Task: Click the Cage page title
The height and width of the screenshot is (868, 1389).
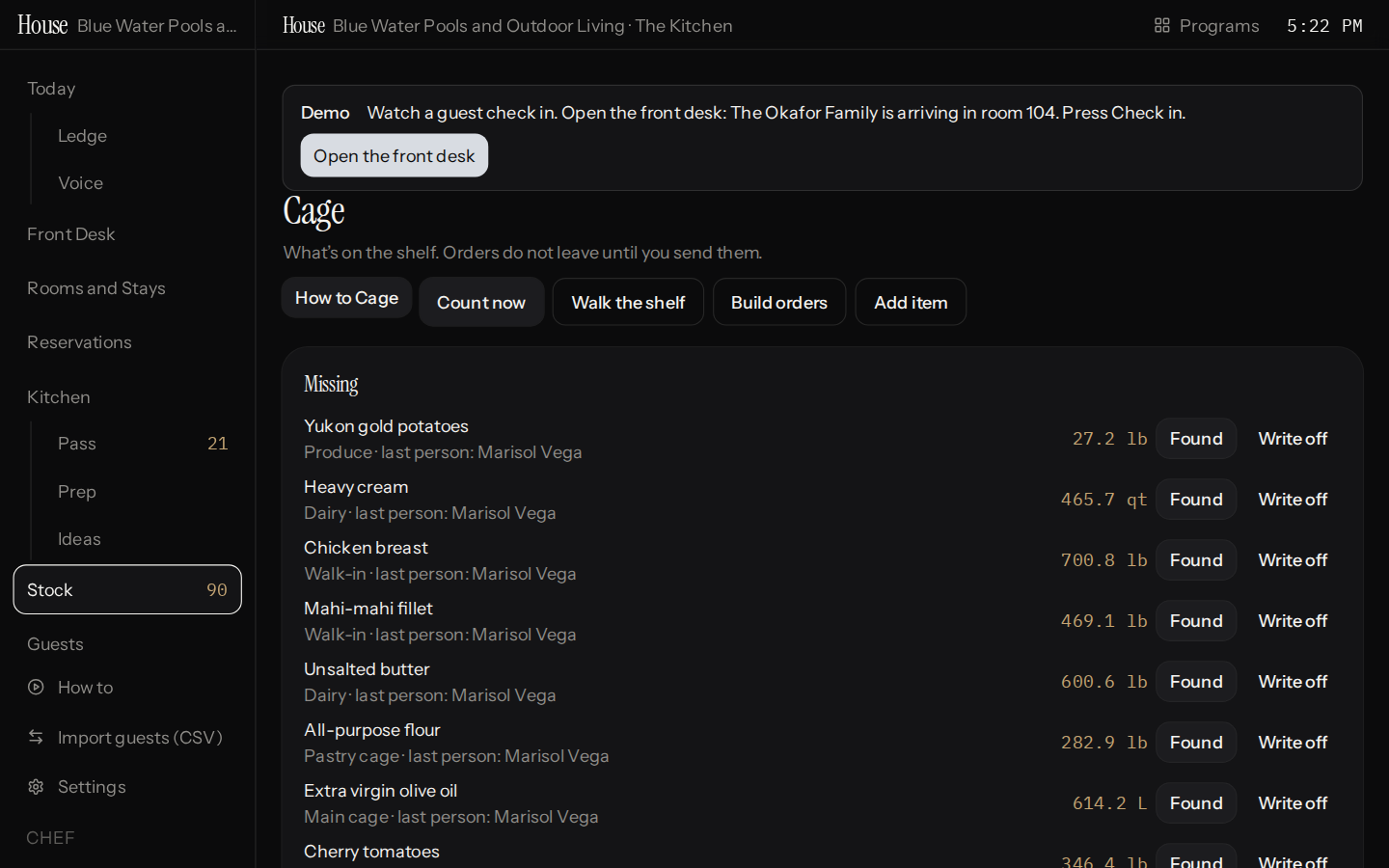Action: pos(313,212)
